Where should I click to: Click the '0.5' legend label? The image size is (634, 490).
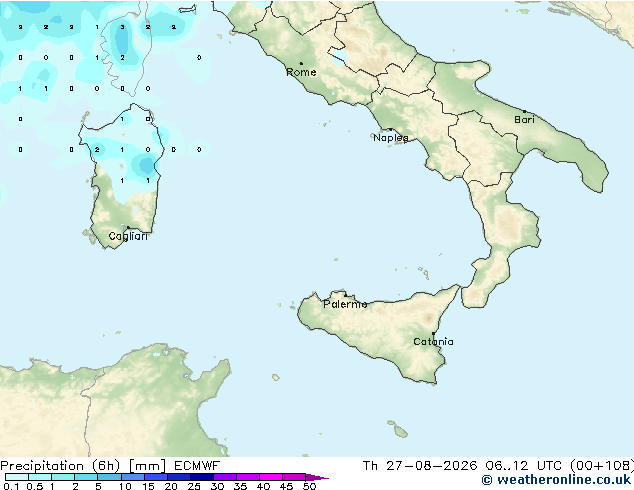[x=35, y=486]
